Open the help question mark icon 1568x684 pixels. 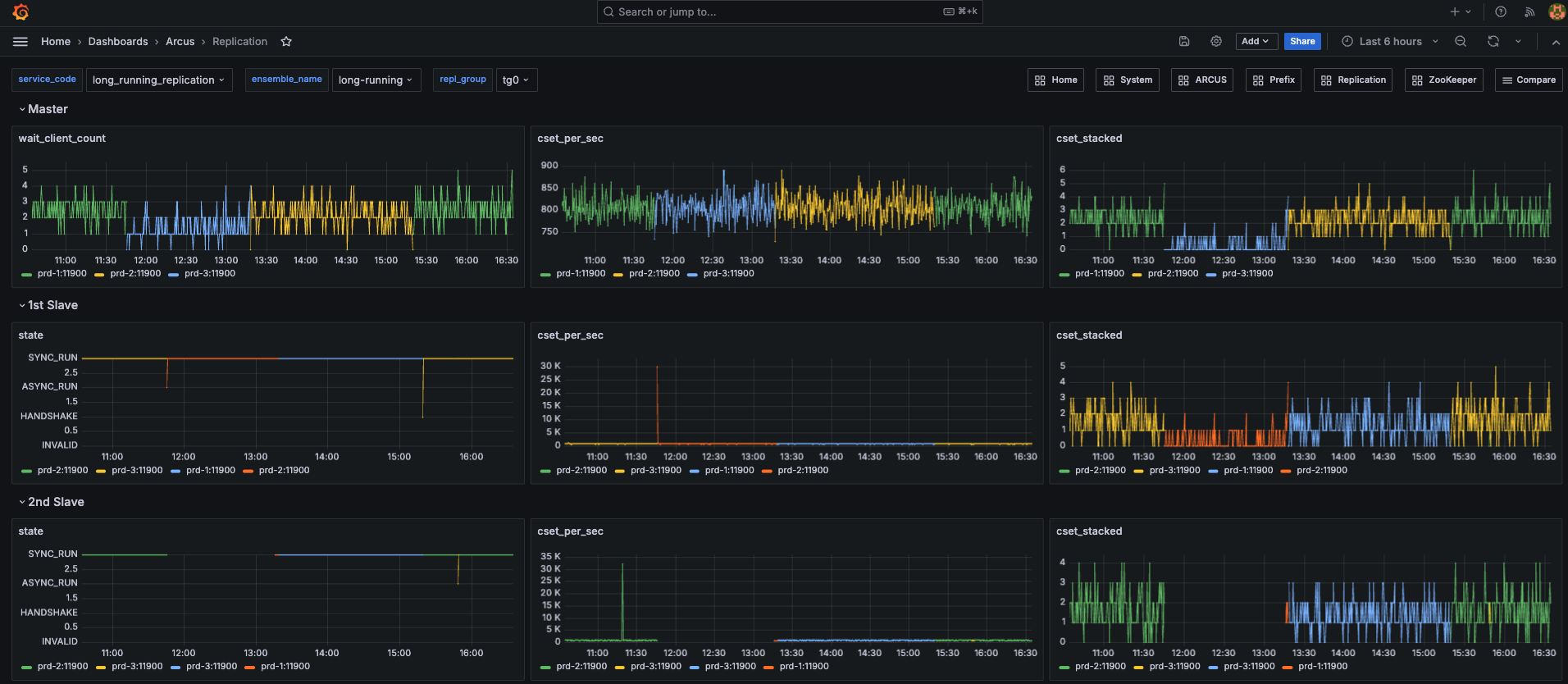[1501, 12]
